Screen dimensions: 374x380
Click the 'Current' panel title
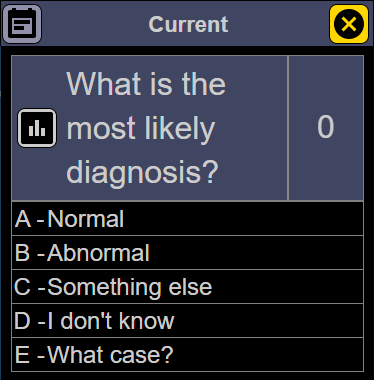pos(188,24)
